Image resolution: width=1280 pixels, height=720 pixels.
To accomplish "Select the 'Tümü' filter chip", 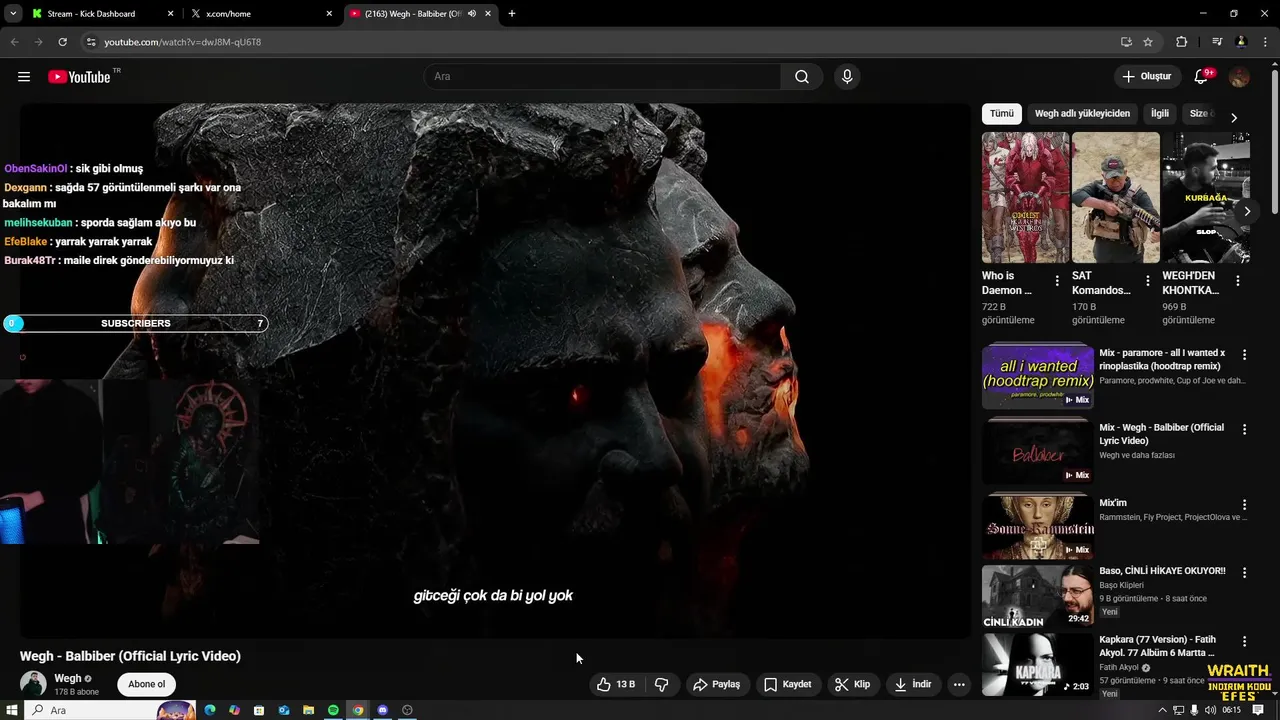I will coord(1002,114).
